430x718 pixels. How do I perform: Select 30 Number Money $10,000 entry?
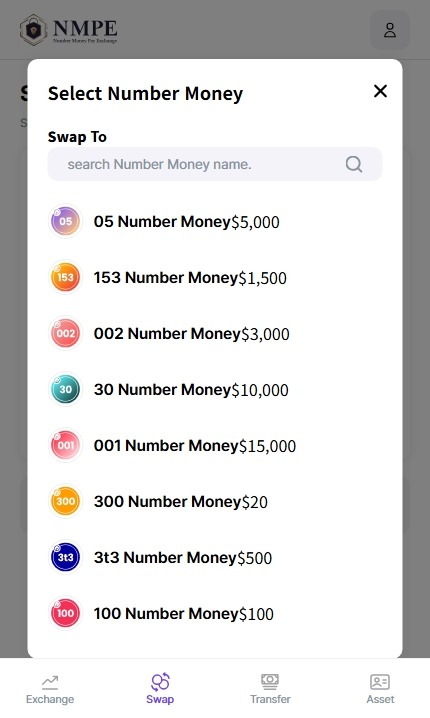[215, 389]
